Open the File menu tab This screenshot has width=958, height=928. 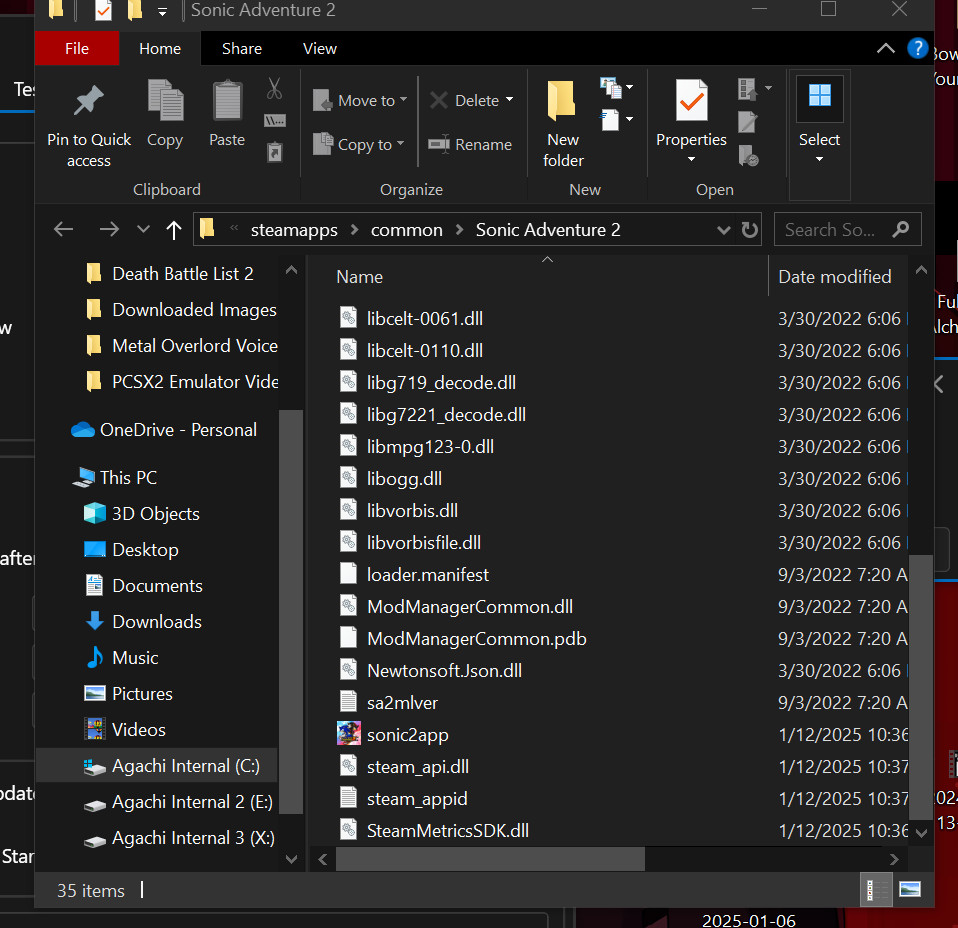(77, 48)
